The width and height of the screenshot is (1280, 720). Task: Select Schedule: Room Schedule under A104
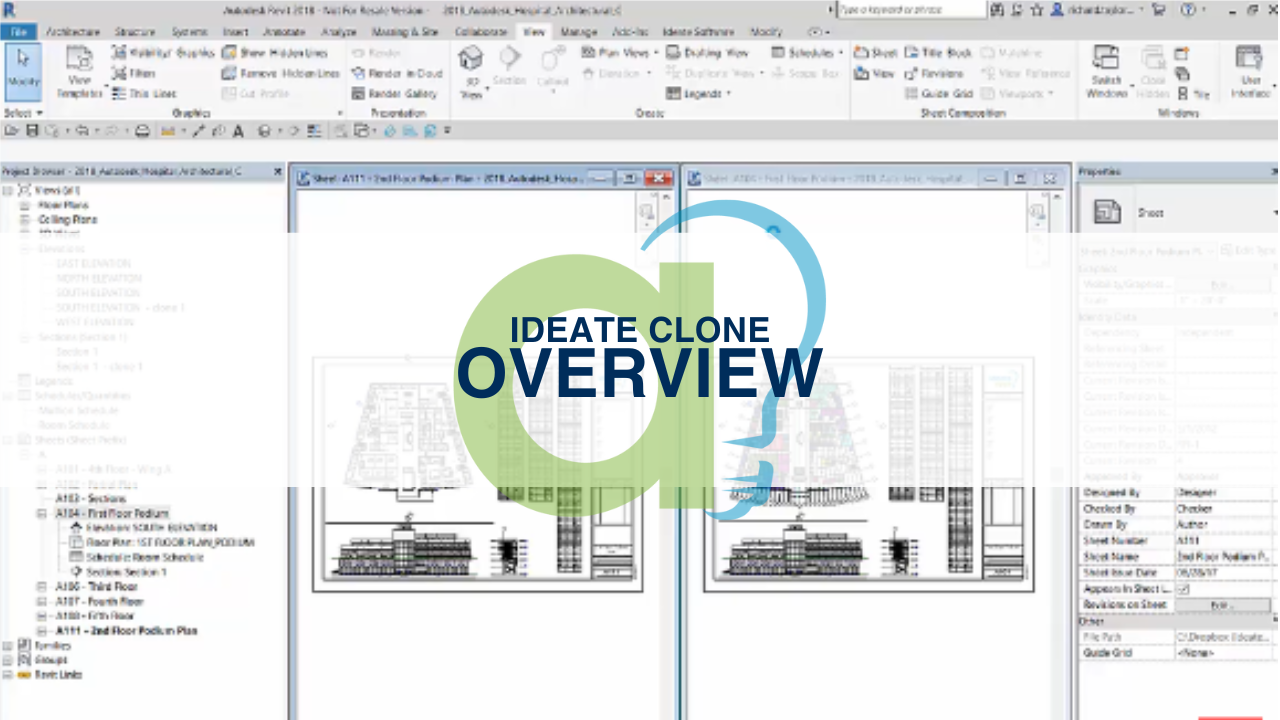[145, 557]
